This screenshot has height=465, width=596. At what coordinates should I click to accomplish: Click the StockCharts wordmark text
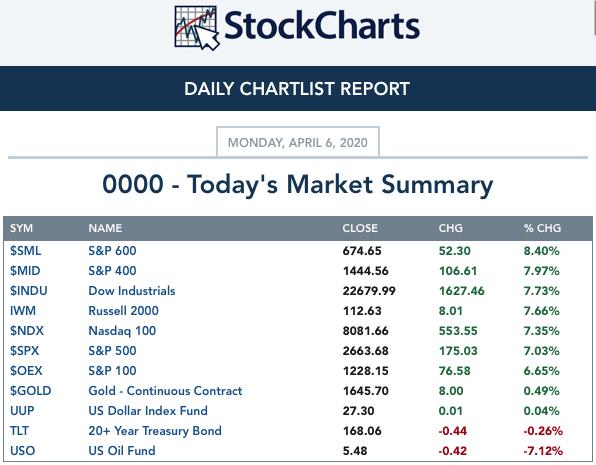pyautogui.click(x=322, y=25)
